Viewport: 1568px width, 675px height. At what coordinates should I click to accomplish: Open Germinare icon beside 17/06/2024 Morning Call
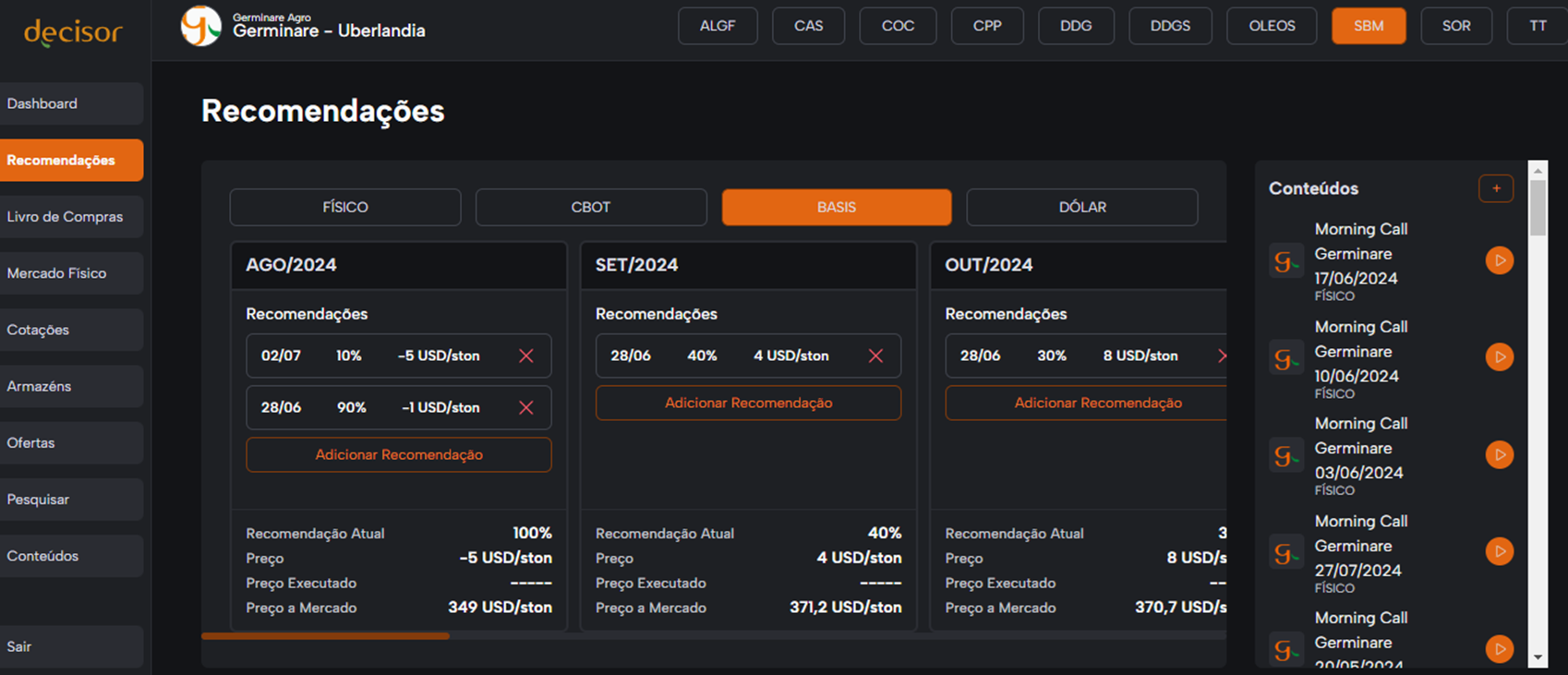(x=1285, y=261)
